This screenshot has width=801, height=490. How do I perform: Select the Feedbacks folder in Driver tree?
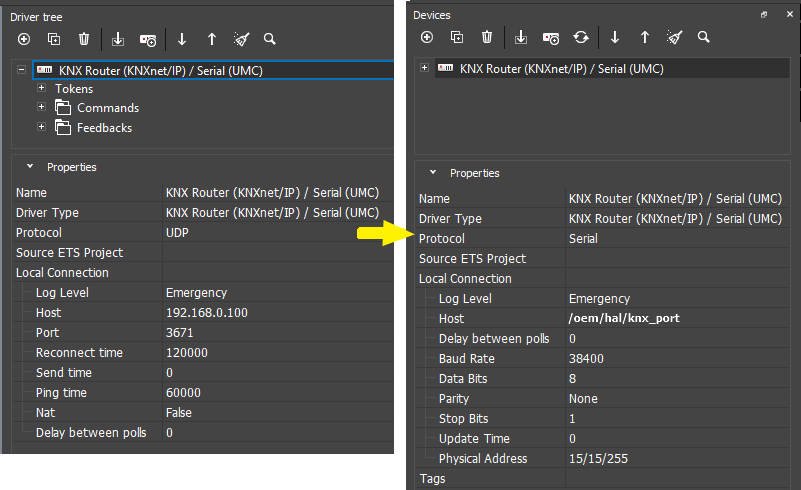pos(104,128)
